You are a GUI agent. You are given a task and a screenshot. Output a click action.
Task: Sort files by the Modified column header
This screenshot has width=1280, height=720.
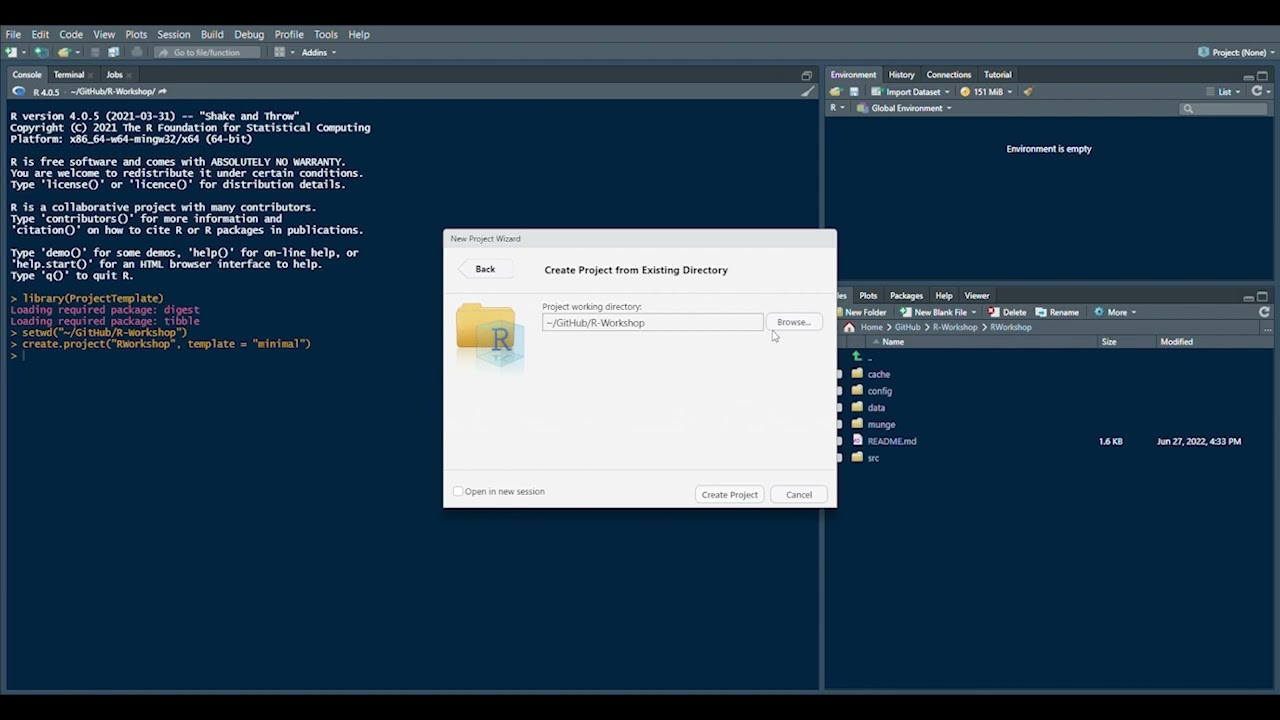[x=1177, y=341]
